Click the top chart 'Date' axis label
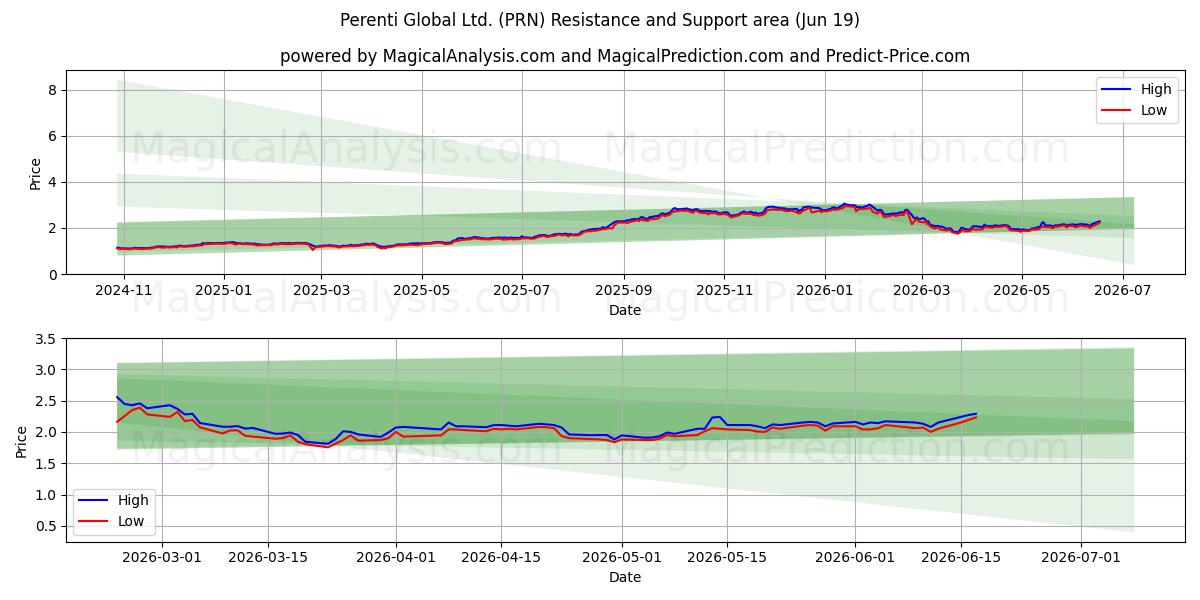1200x600 pixels. (625, 311)
